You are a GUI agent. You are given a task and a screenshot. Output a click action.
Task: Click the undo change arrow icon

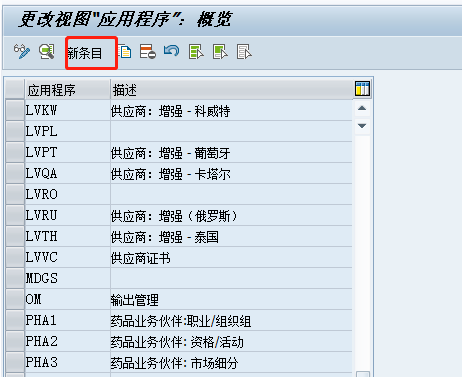point(172,52)
